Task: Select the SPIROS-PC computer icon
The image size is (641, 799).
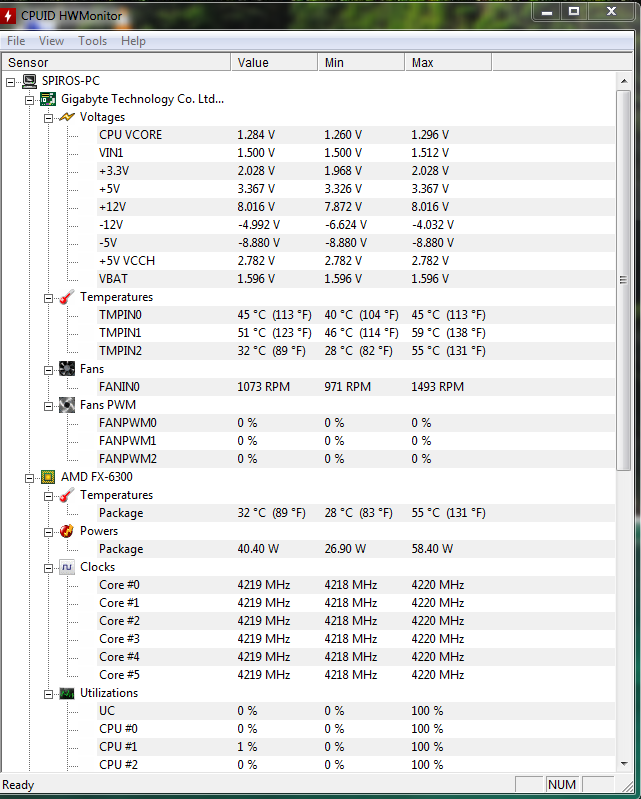Action: (30, 81)
